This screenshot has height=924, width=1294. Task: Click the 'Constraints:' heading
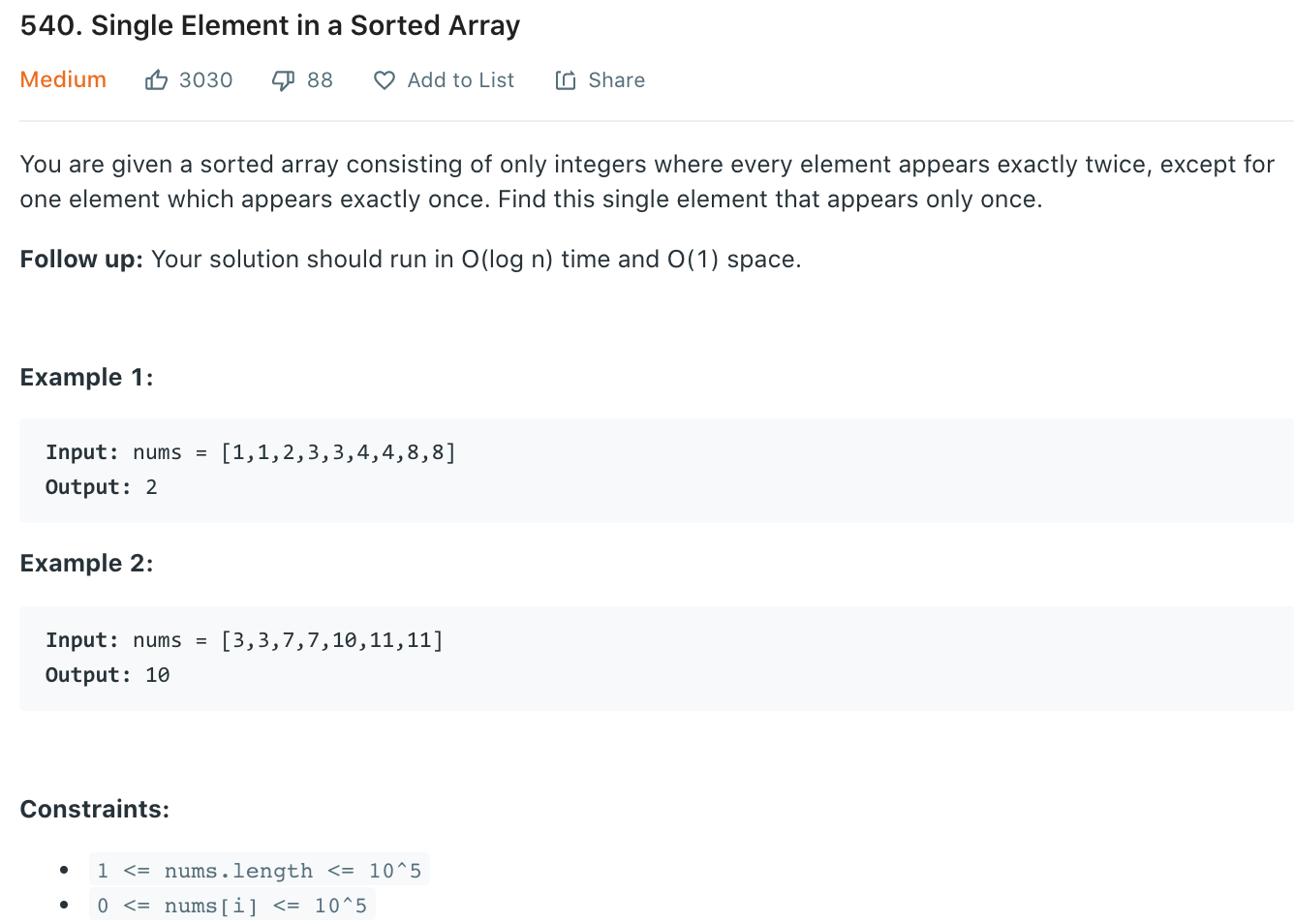pos(95,810)
